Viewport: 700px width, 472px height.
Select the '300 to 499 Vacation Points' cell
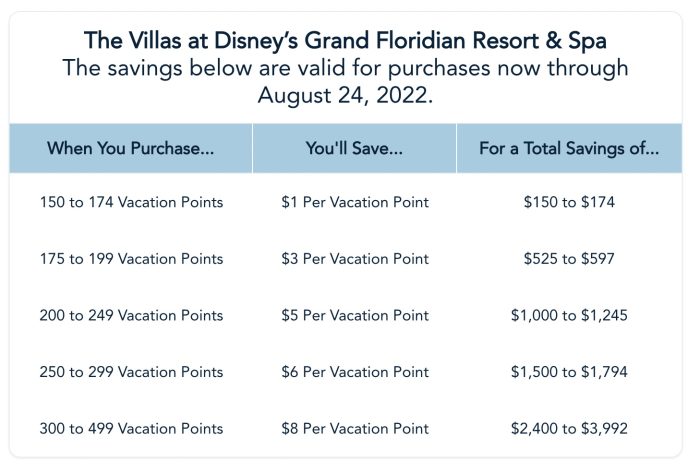(131, 429)
